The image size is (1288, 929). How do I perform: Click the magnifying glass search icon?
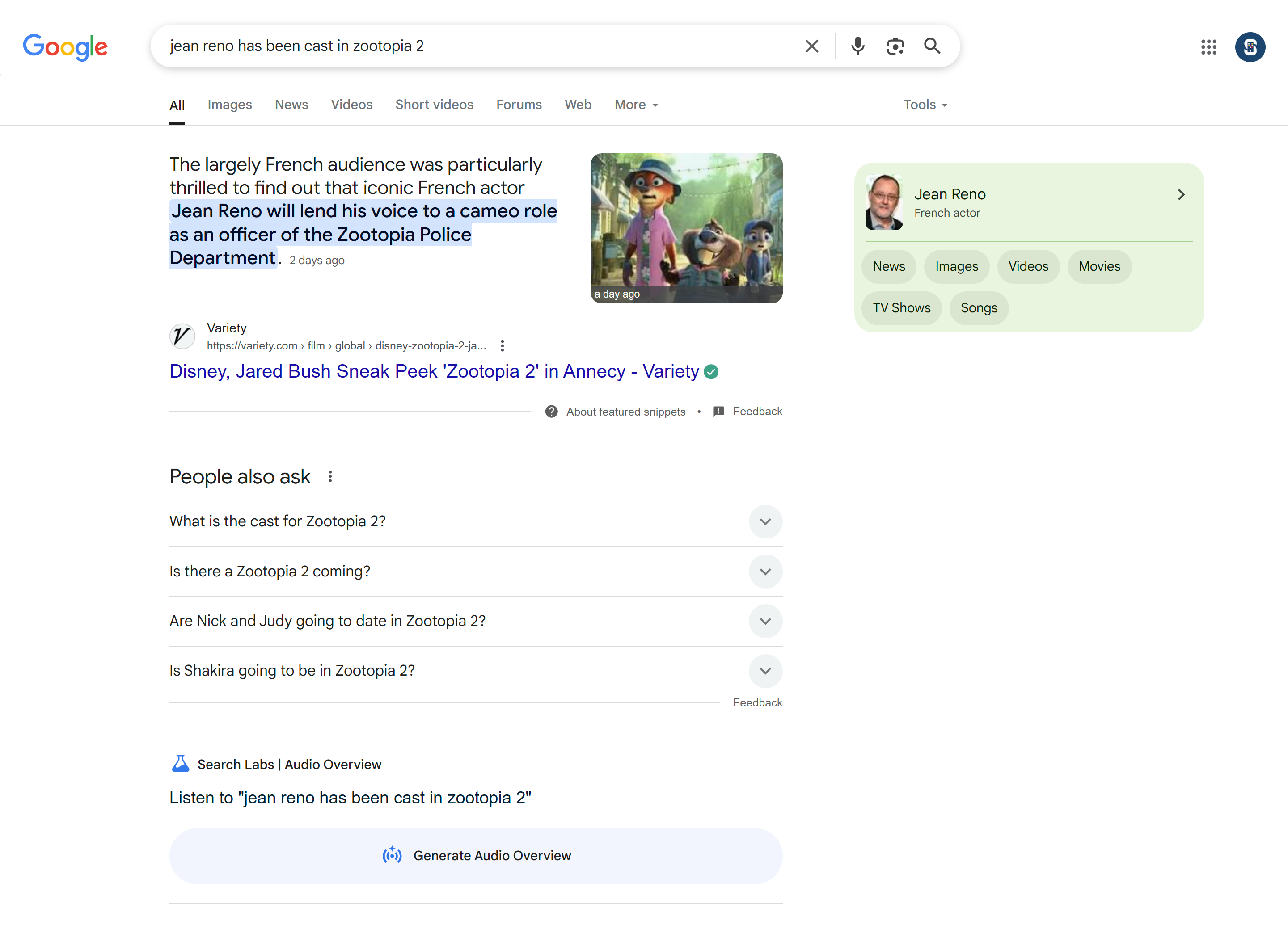(932, 46)
